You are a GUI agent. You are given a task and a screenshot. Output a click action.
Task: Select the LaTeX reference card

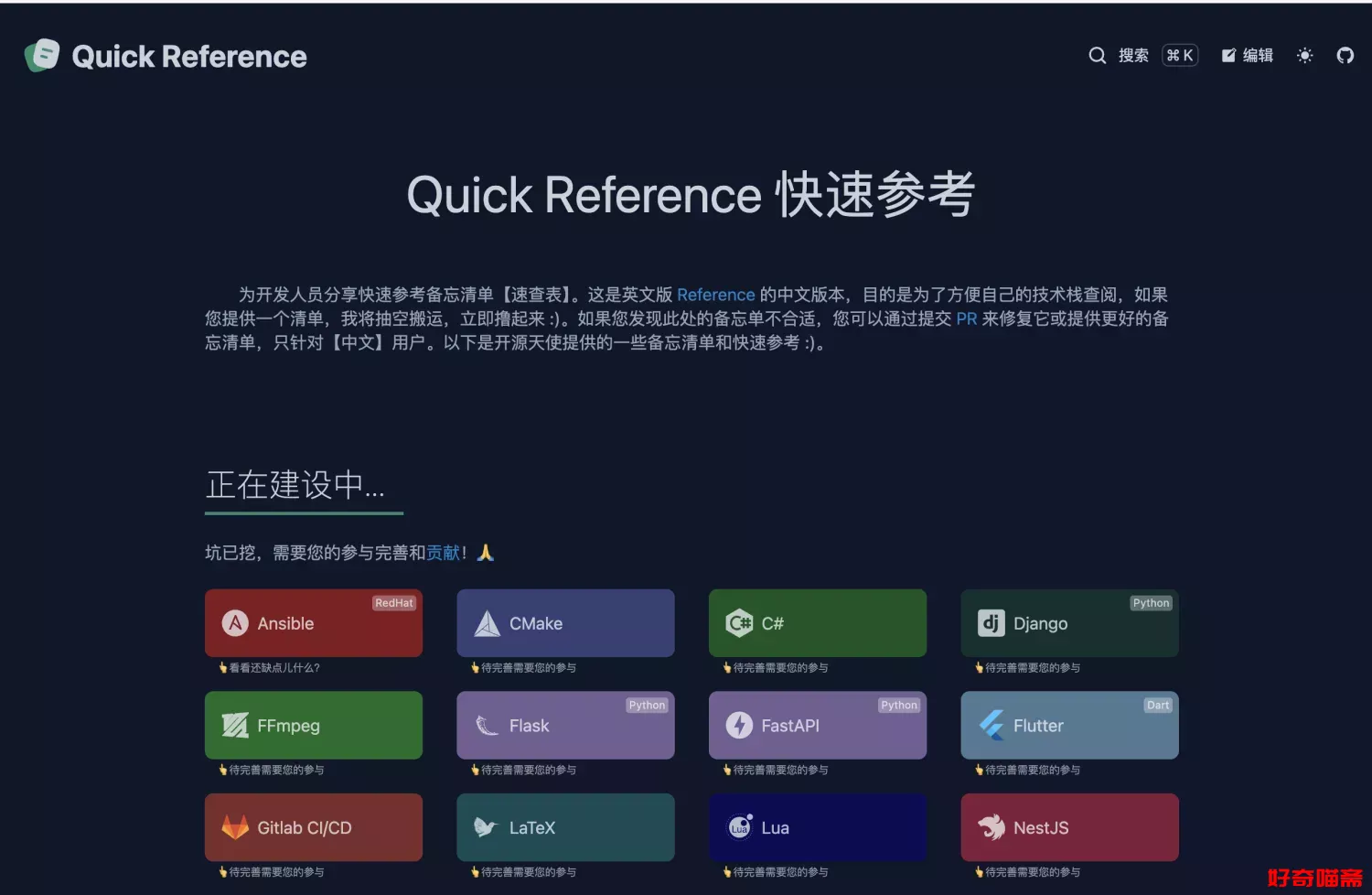tap(565, 827)
